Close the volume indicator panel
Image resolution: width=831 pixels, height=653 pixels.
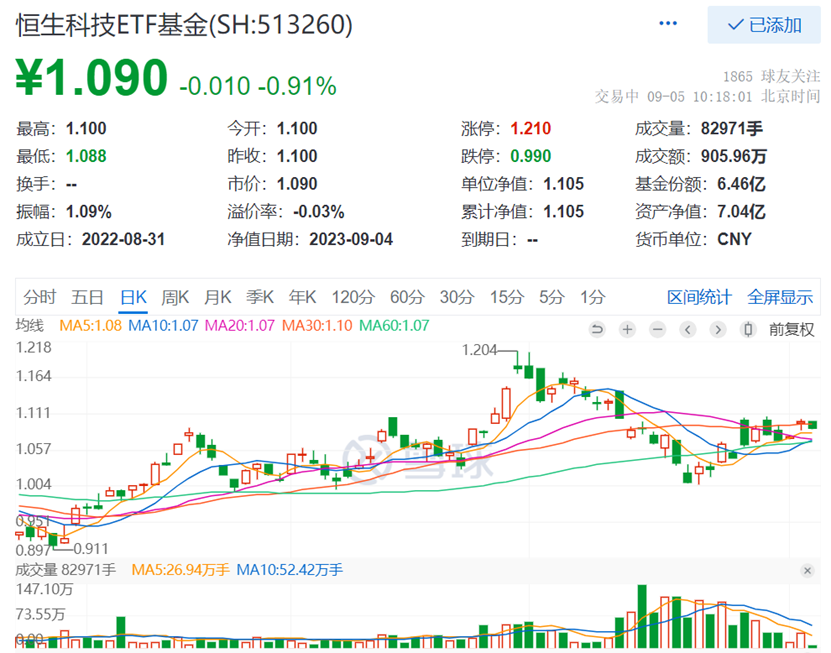point(809,570)
